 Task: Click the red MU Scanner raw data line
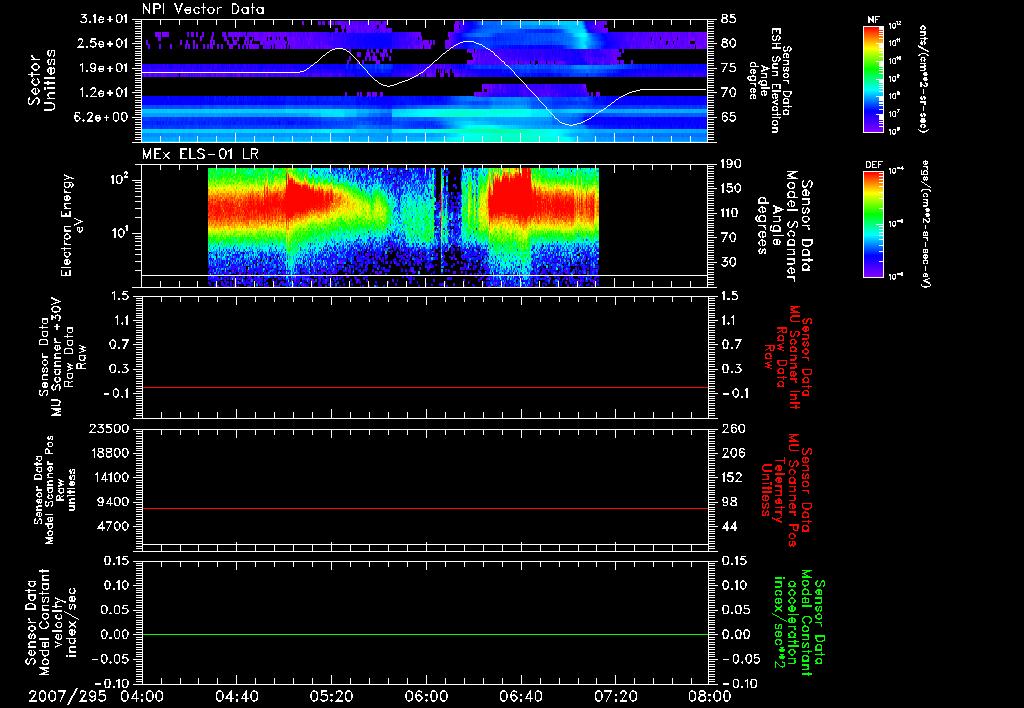coord(424,387)
